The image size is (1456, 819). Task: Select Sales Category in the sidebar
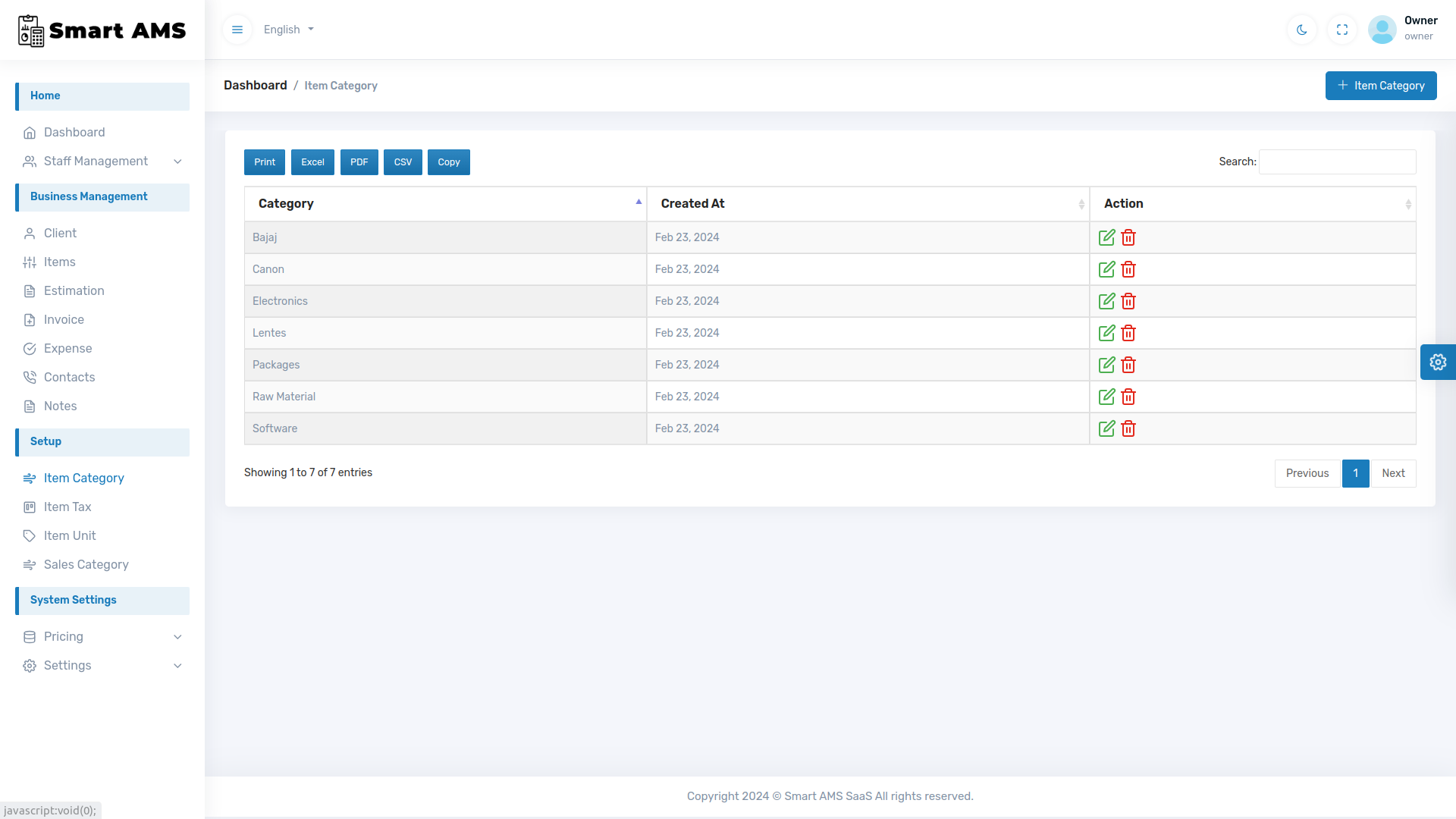tap(86, 565)
